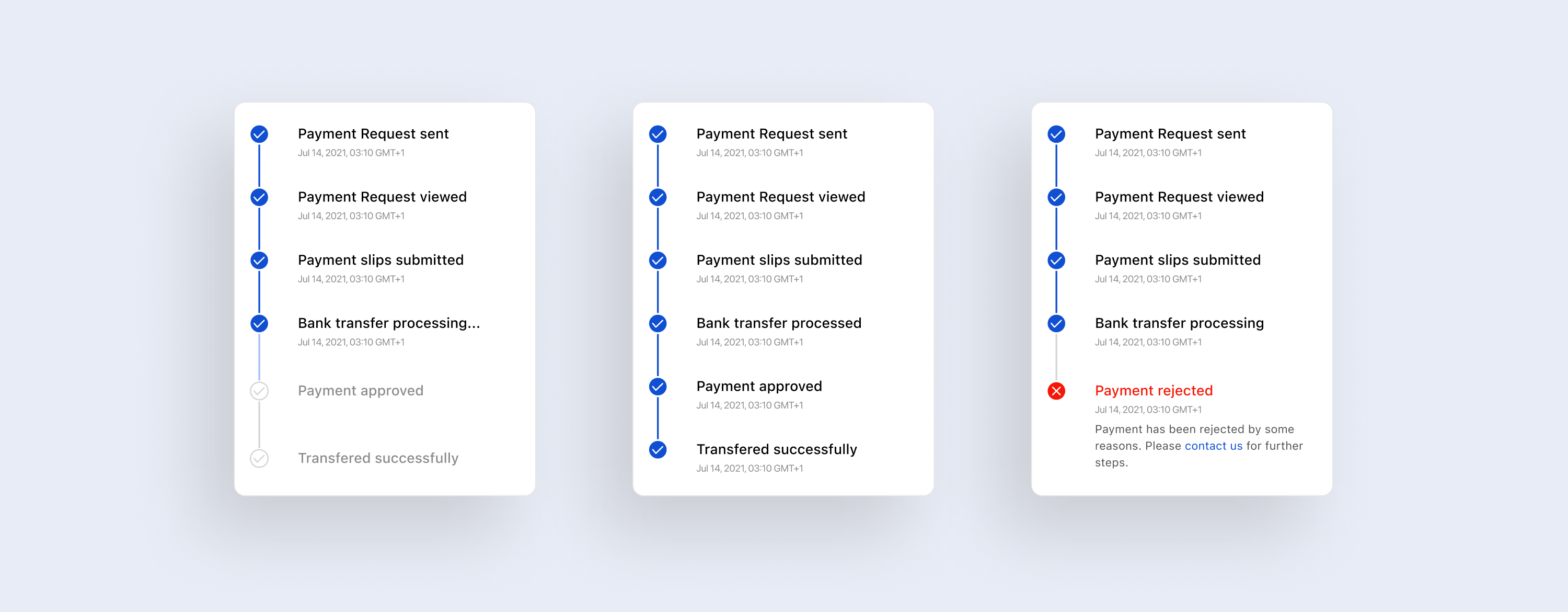
Task: Click the black "Payment approved" step title
Action: 759,386
